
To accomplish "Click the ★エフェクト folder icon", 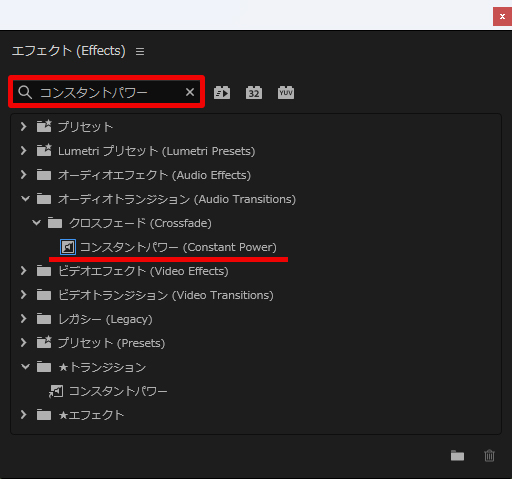I will tap(44, 415).
